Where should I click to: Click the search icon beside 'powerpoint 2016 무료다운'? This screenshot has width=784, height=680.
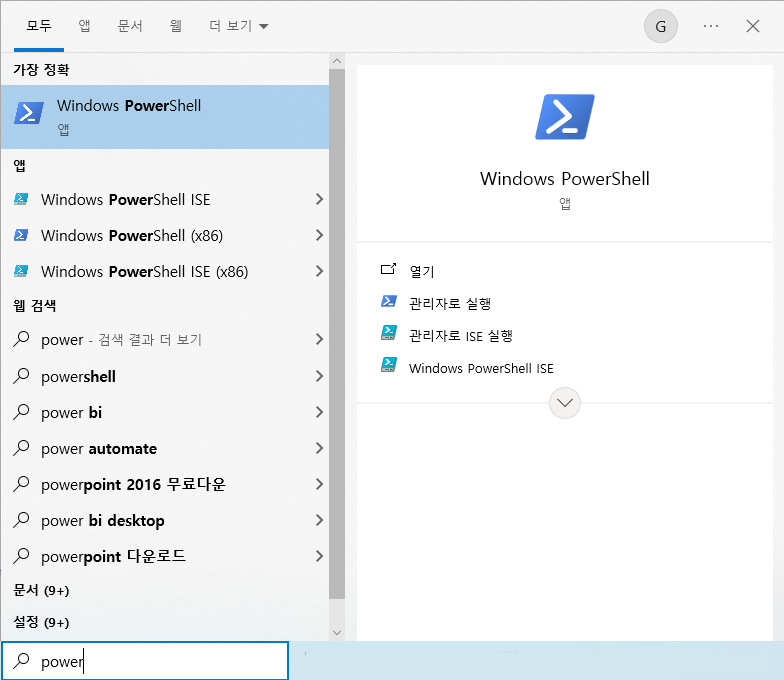coord(21,484)
